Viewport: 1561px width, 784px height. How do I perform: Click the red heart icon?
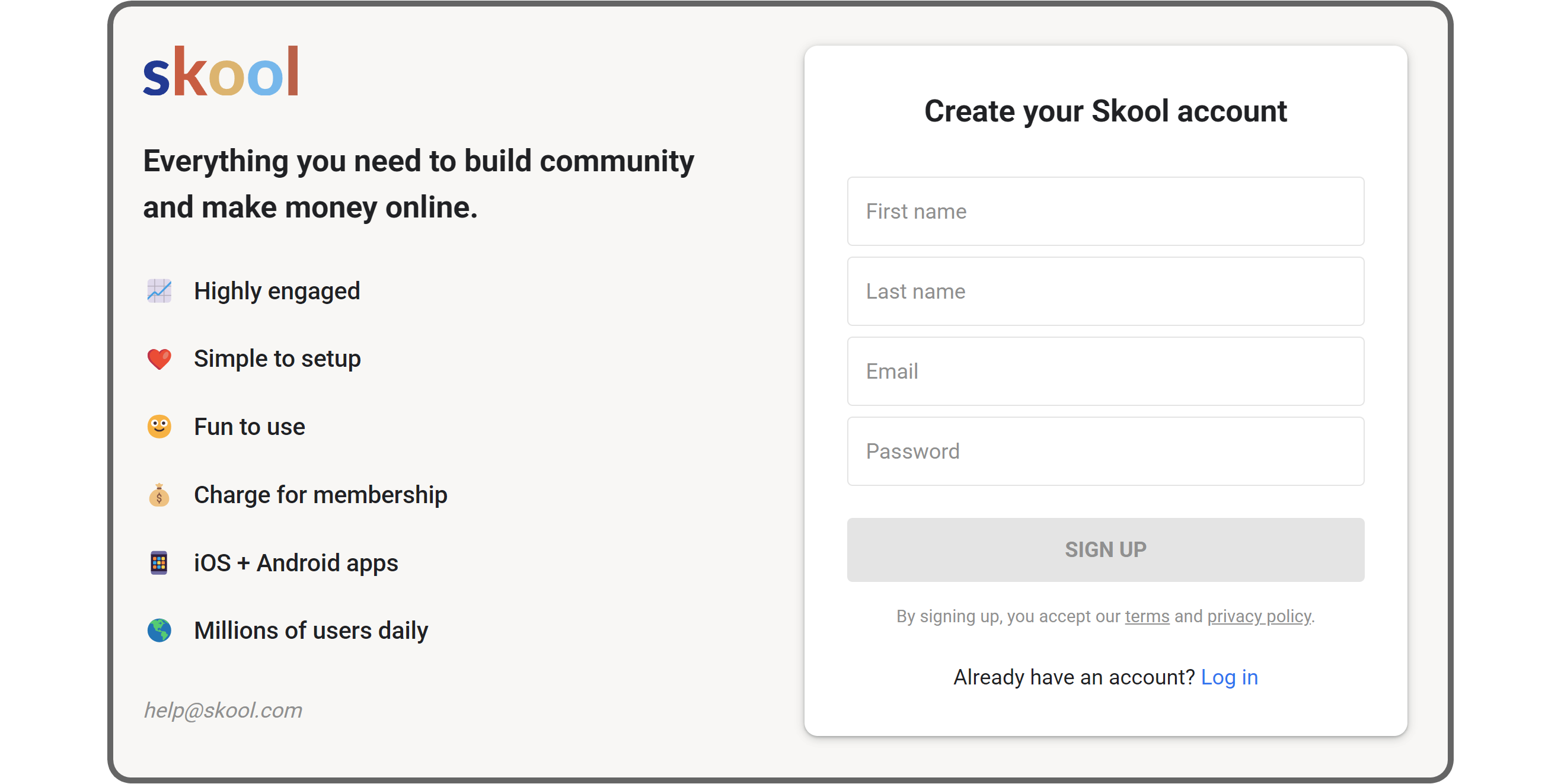tap(159, 359)
